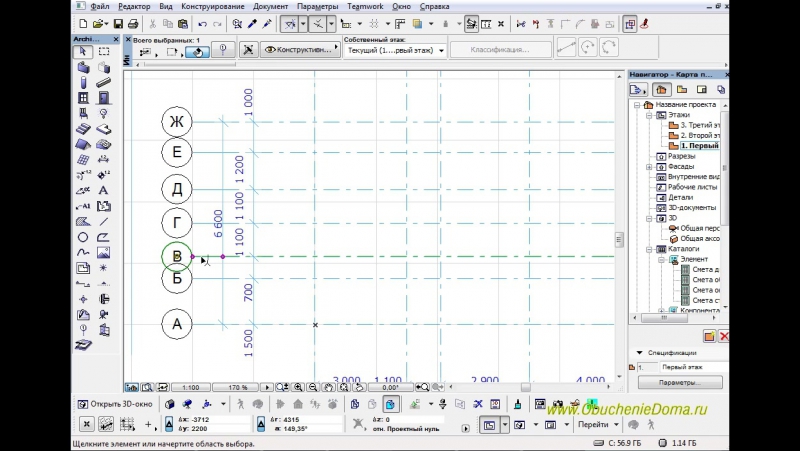
Task: Activate the Pan hand icon
Action: click(329, 387)
